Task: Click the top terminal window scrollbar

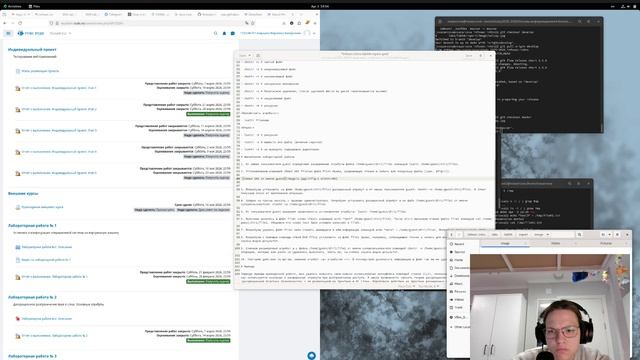Action: (601, 128)
